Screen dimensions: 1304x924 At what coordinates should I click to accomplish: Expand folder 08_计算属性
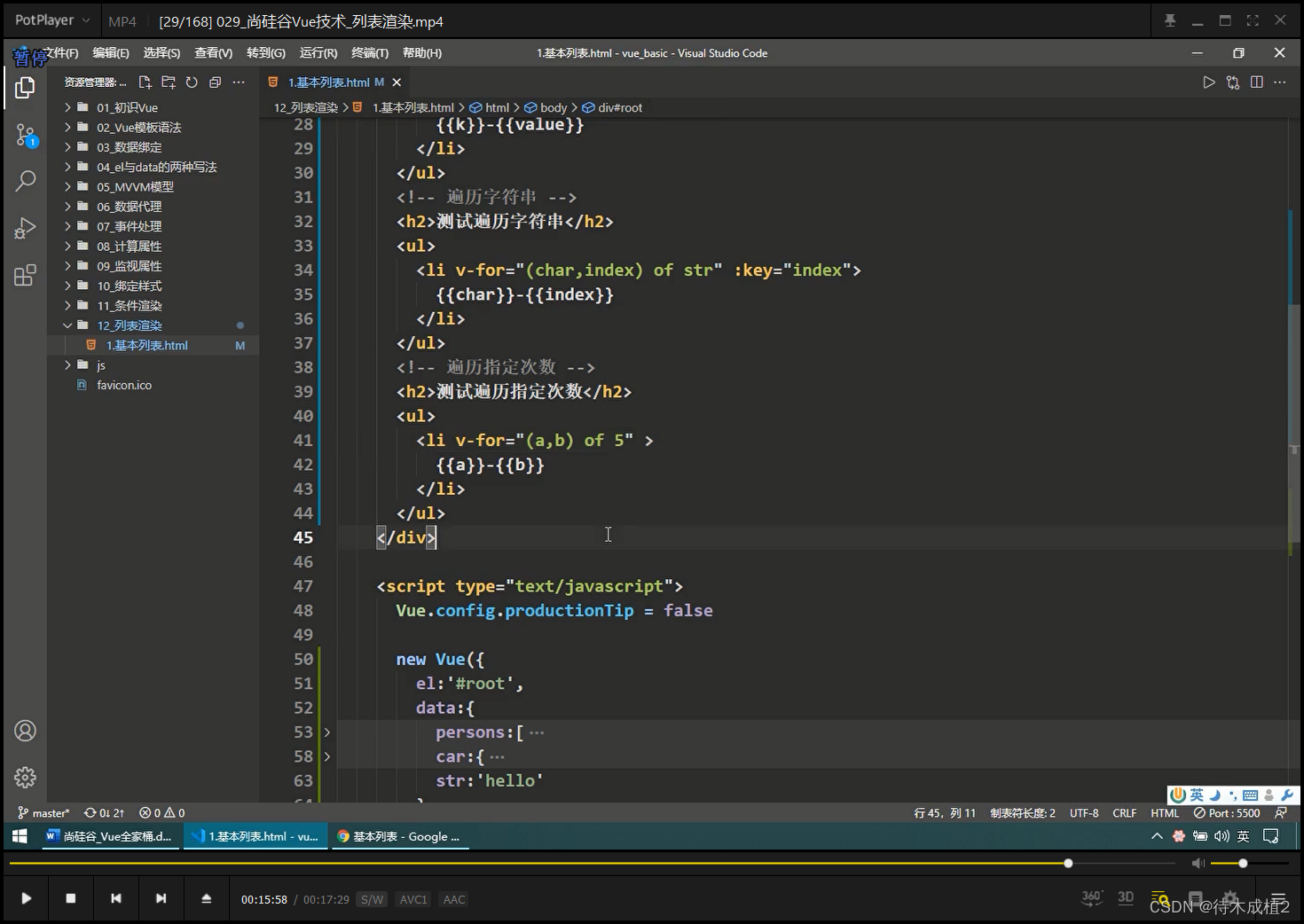pos(129,247)
